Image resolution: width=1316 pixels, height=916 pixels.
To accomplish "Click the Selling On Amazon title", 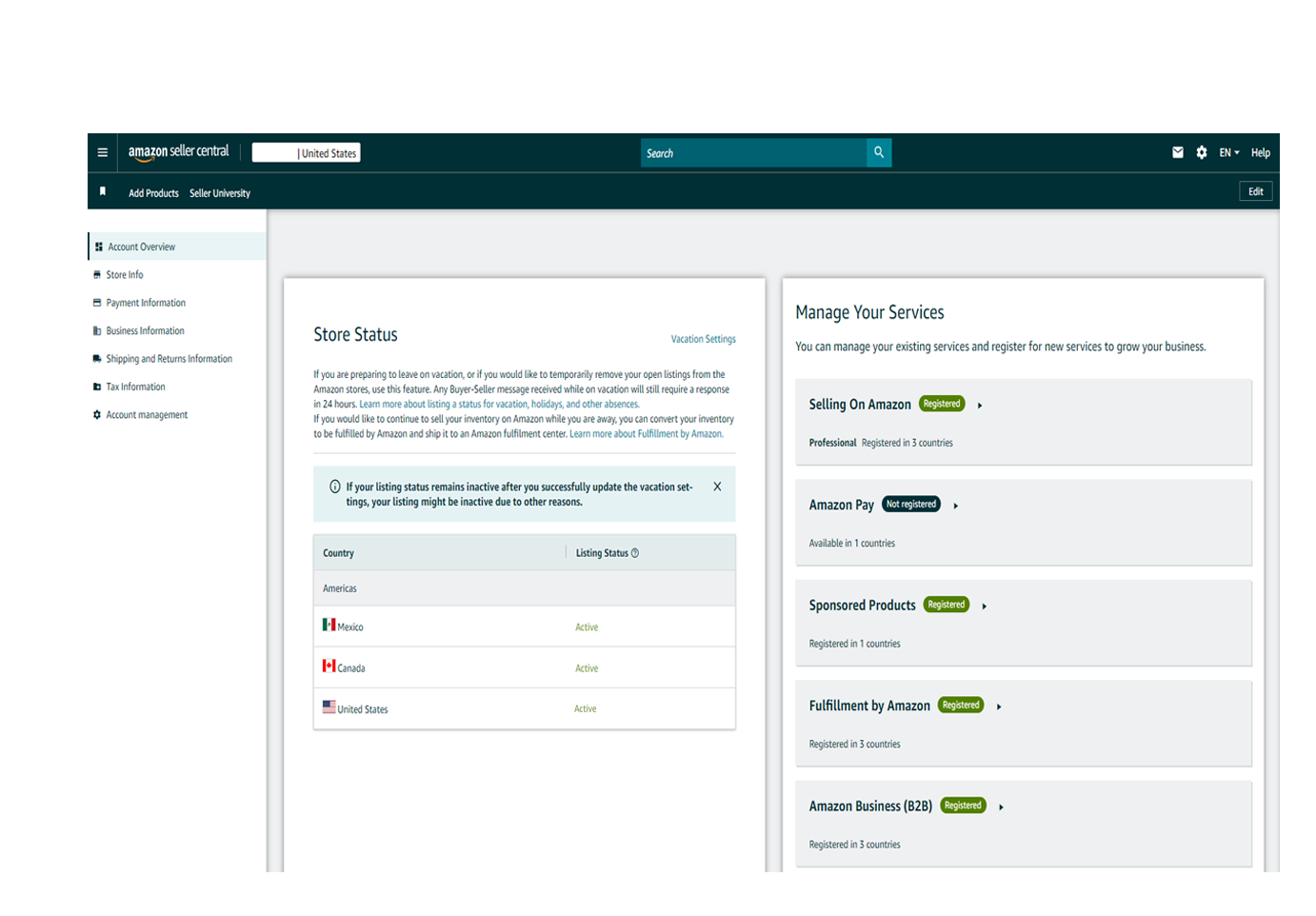I will click(860, 405).
